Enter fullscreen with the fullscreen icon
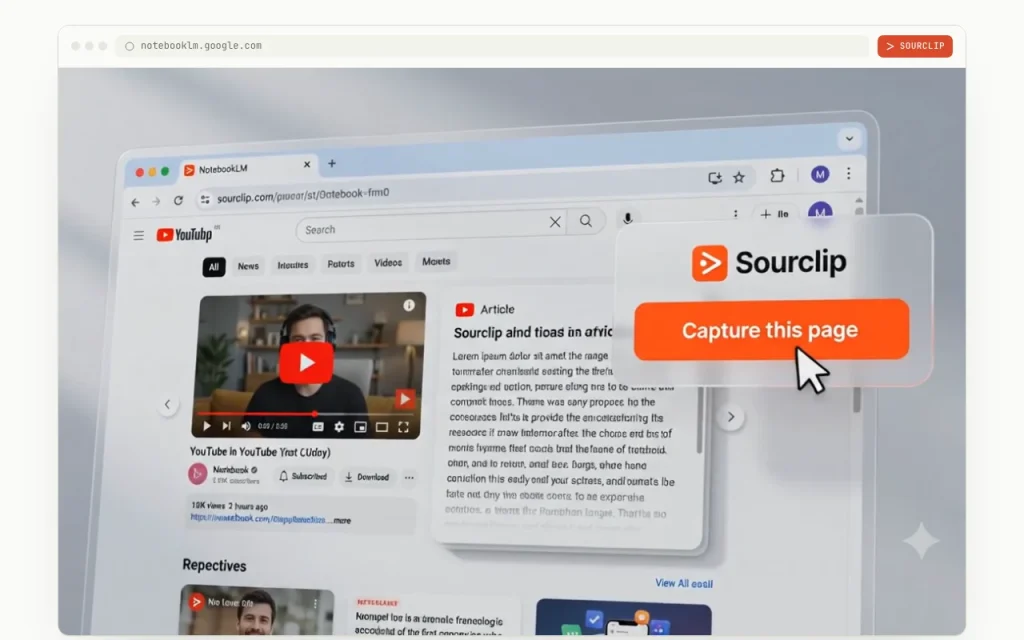This screenshot has height=640, width=1024. pyautogui.click(x=404, y=427)
